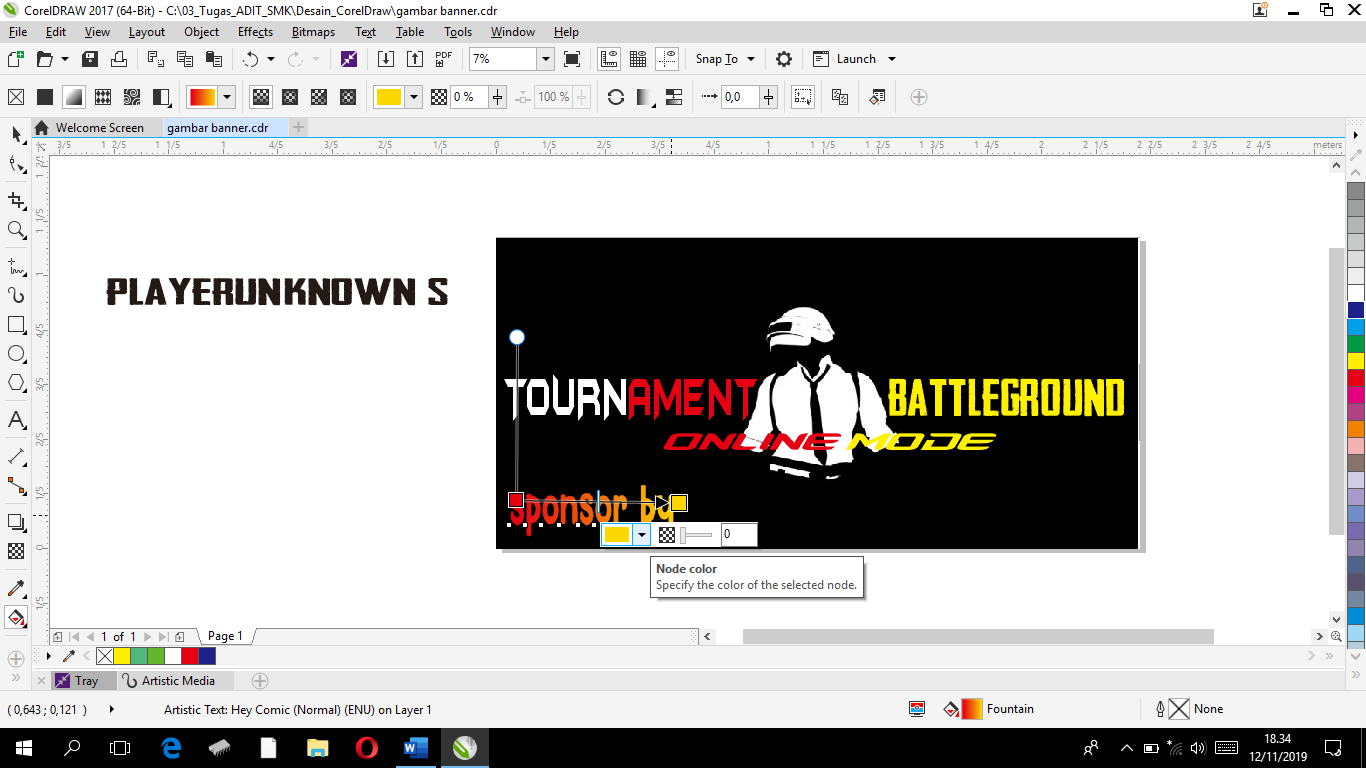Open the Open-file dropdown arrow
The width and height of the screenshot is (1366, 768).
click(x=65, y=59)
